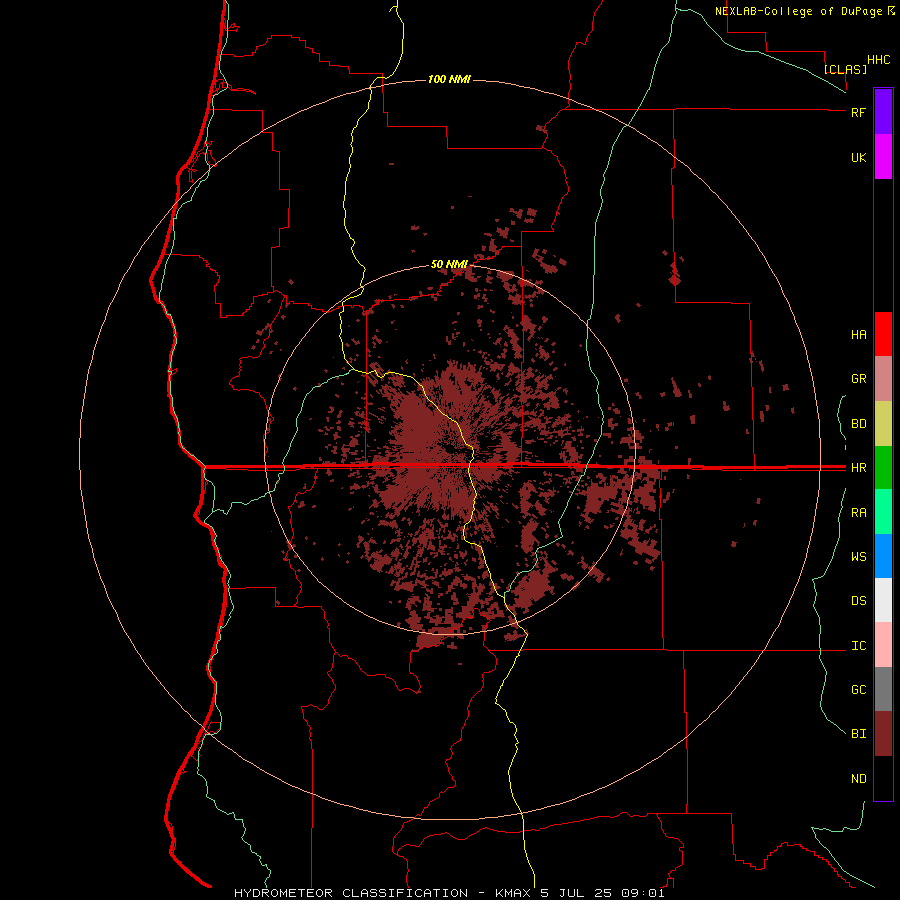Click the BD legend label
Image resolution: width=900 pixels, height=900 pixels.
(x=859, y=424)
